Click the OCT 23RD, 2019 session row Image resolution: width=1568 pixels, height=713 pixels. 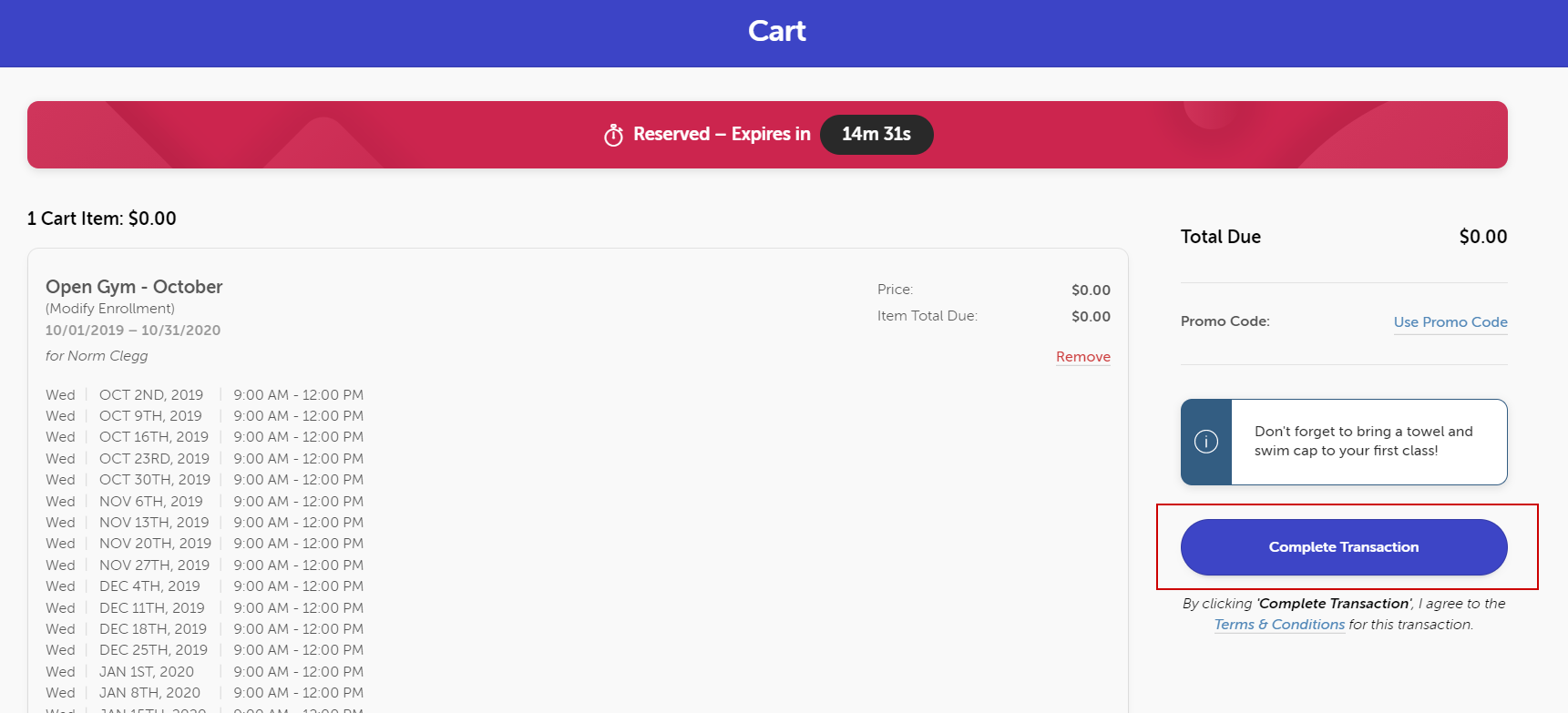pos(205,459)
